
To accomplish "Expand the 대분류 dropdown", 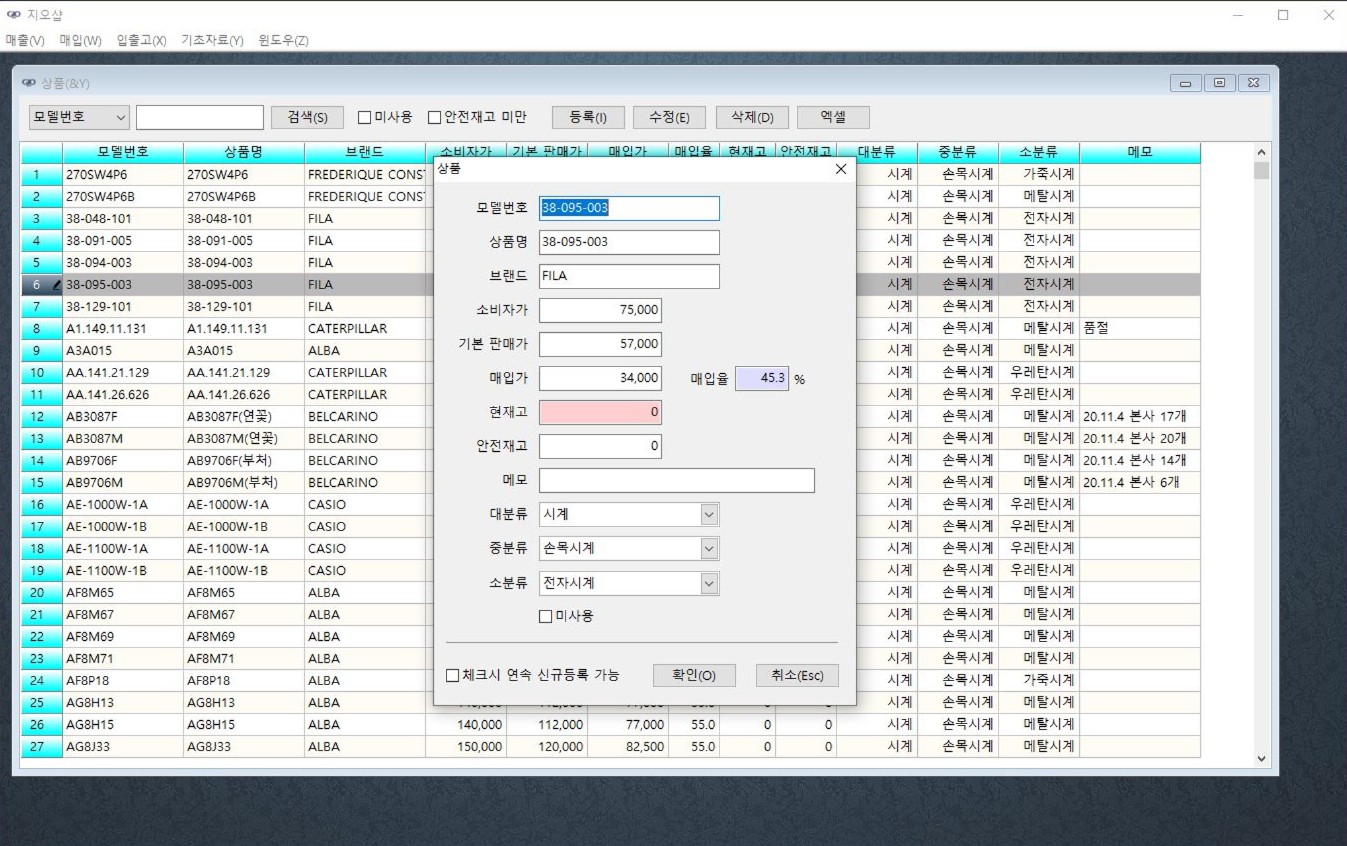I will 709,514.
